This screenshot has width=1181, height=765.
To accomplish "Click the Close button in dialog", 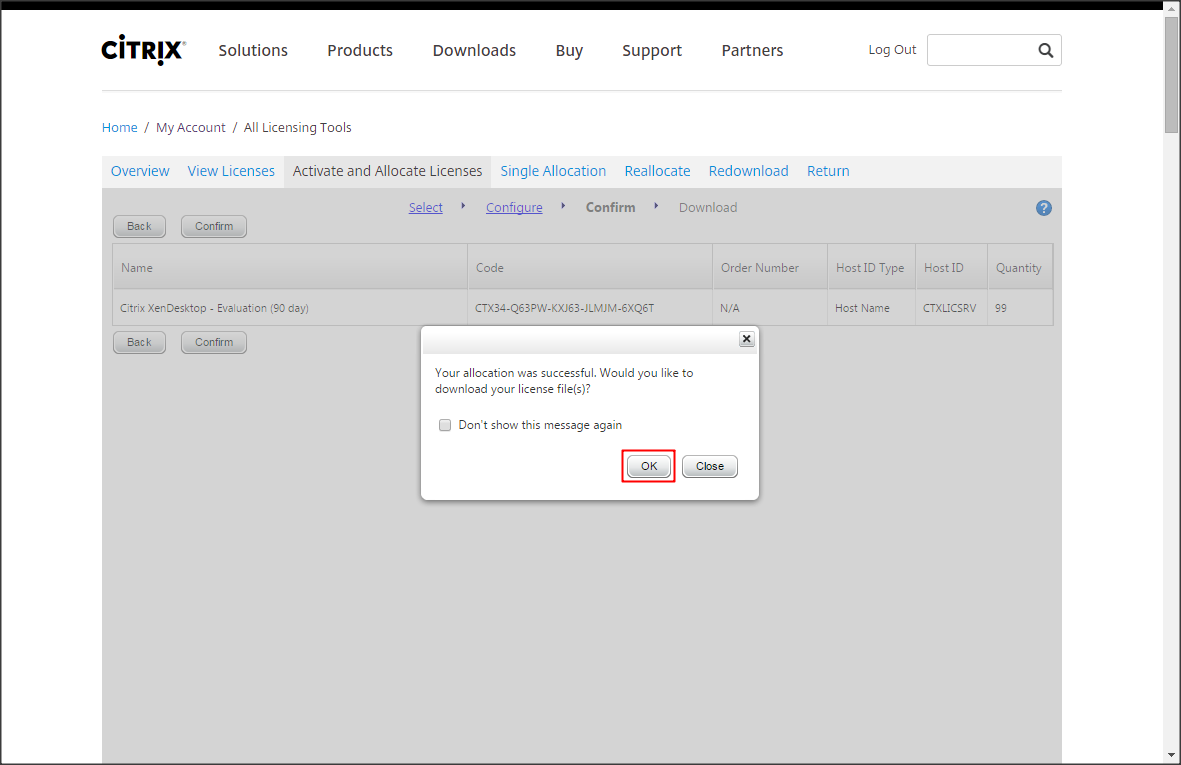I will [x=709, y=466].
